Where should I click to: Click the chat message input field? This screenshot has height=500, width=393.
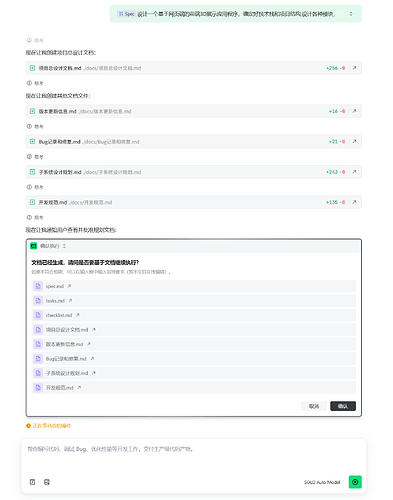click(194, 455)
